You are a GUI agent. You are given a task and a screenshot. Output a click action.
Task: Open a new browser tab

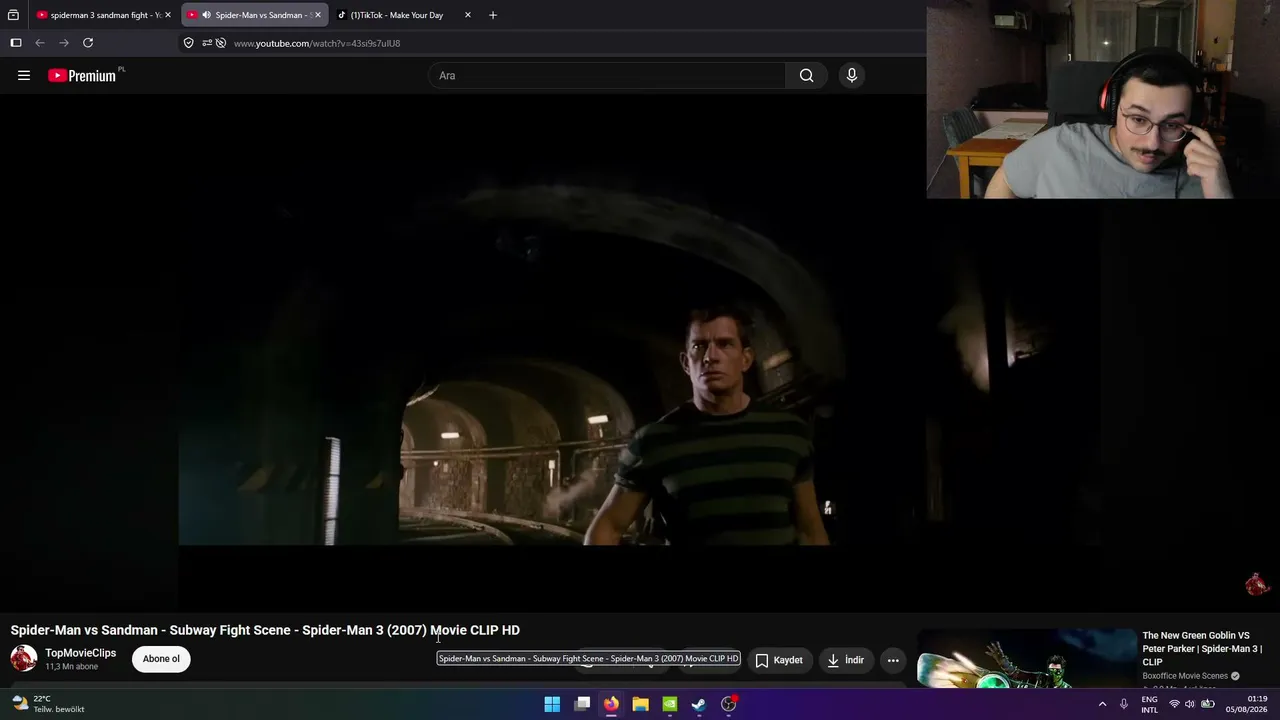493,15
